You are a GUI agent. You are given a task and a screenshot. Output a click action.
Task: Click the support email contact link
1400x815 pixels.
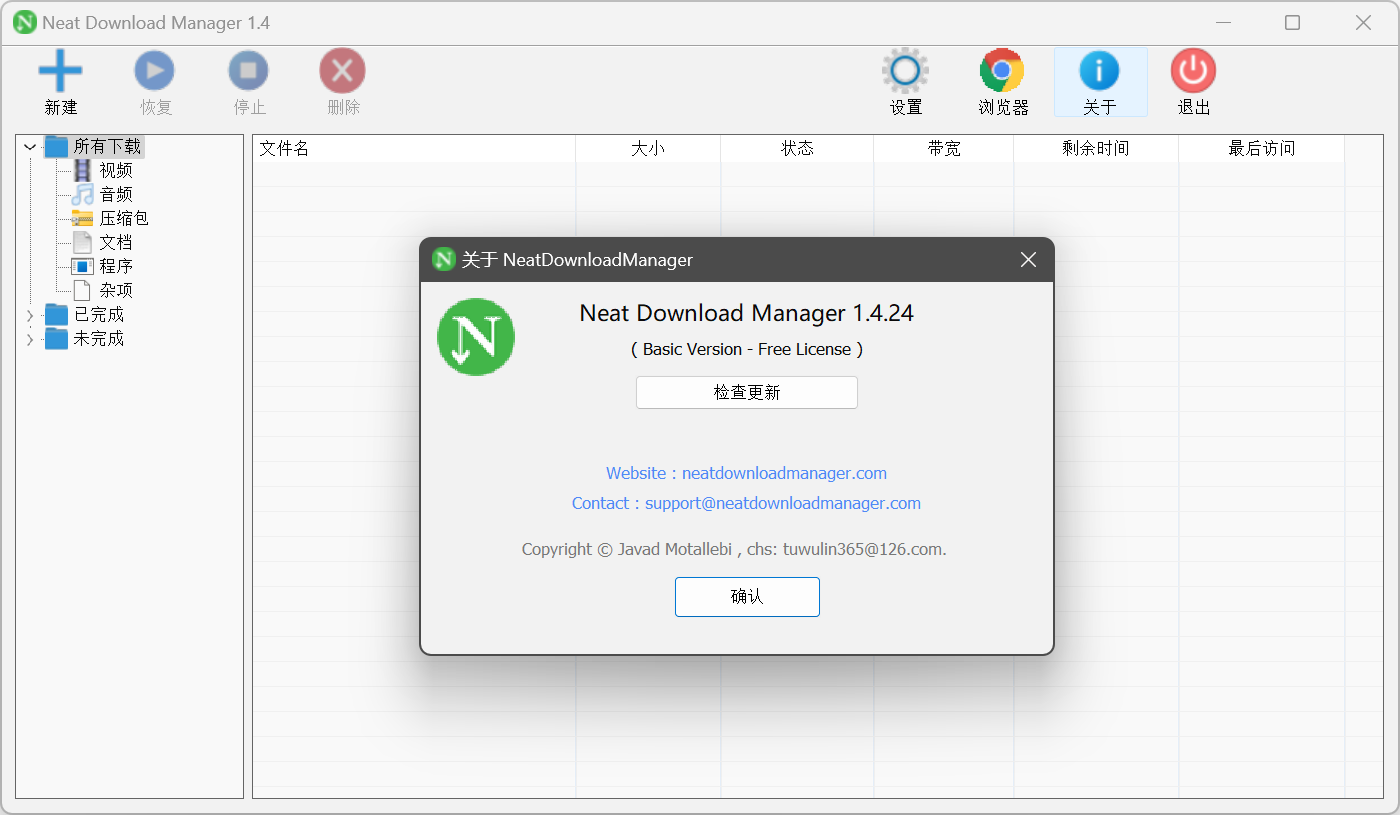pos(783,503)
